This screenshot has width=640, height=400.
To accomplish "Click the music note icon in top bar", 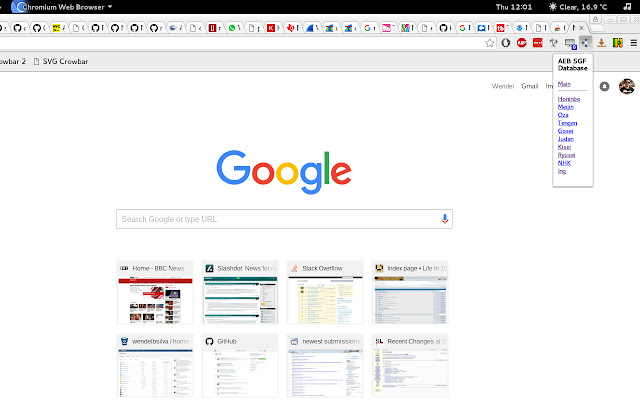I will tap(627, 7).
